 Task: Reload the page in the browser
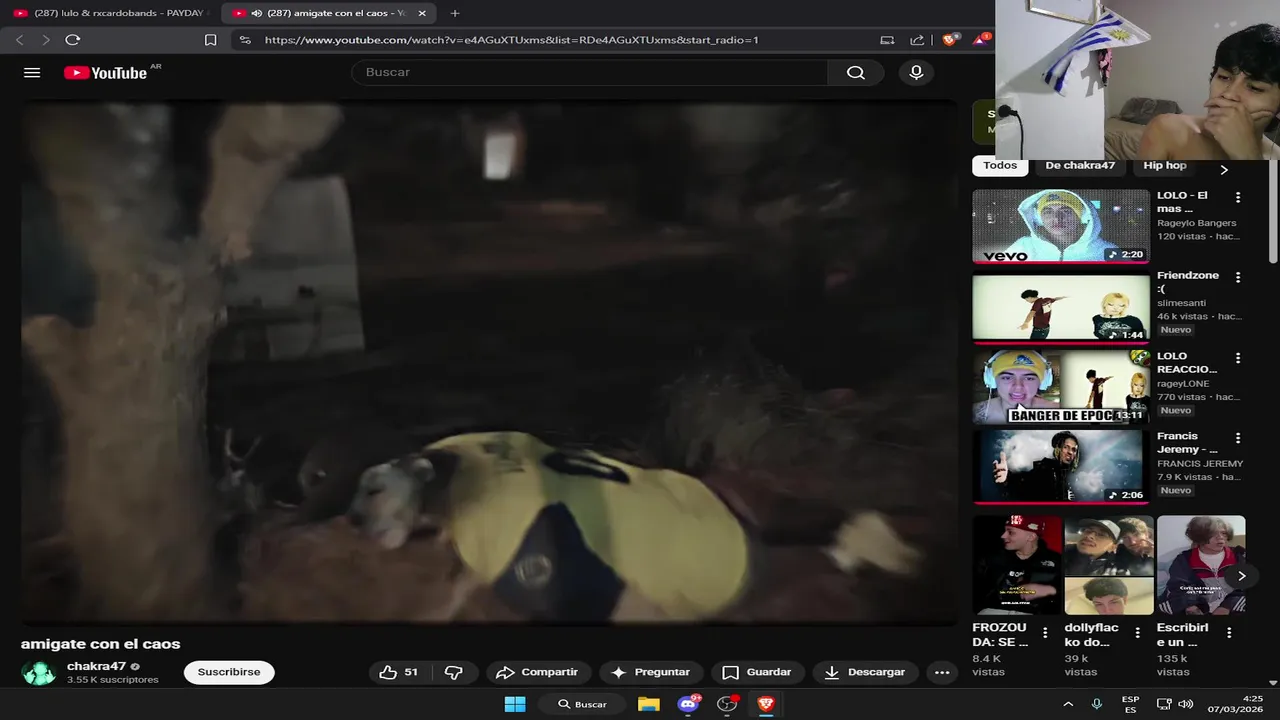pos(72,40)
